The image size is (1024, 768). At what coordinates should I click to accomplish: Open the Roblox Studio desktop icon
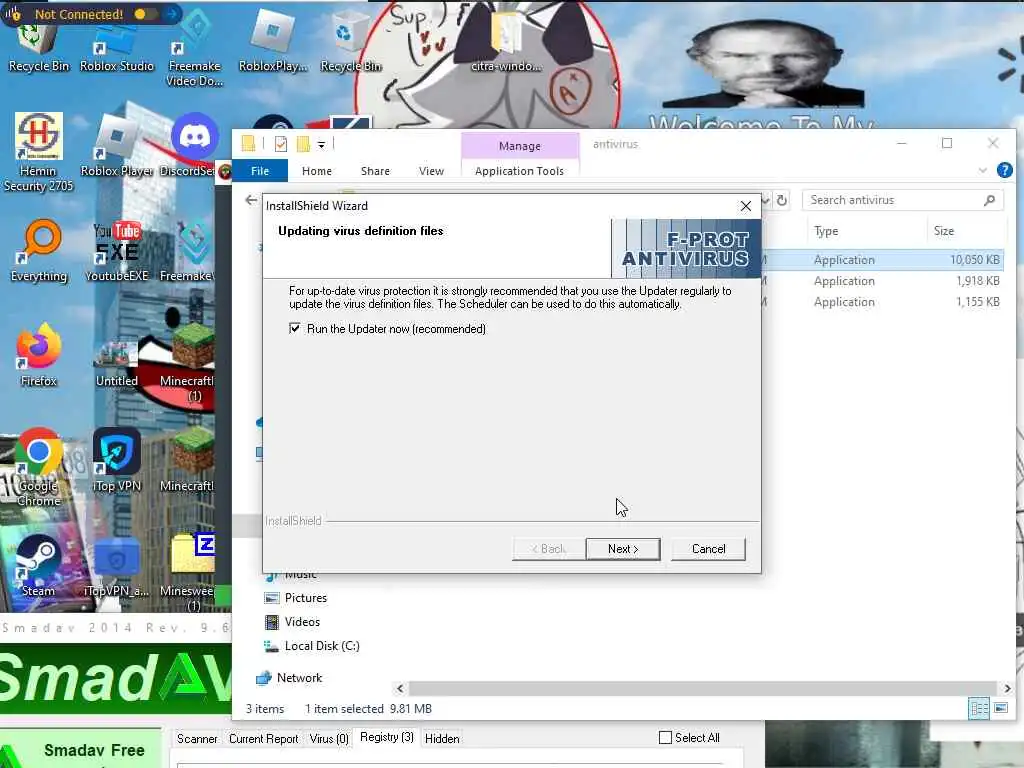click(116, 46)
